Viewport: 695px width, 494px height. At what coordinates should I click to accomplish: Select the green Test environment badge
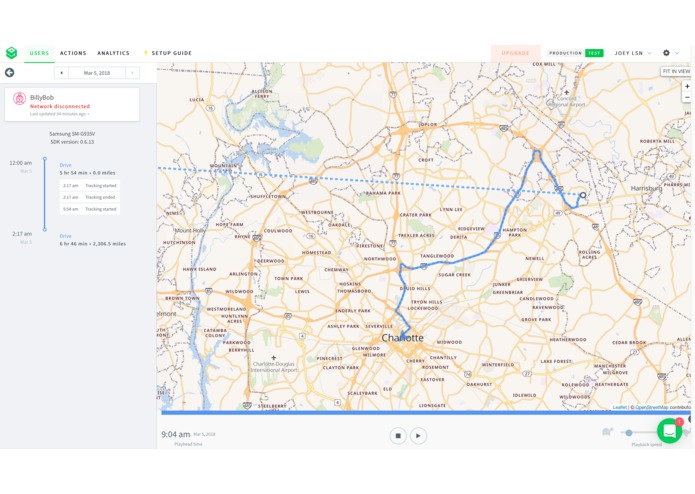(594, 53)
